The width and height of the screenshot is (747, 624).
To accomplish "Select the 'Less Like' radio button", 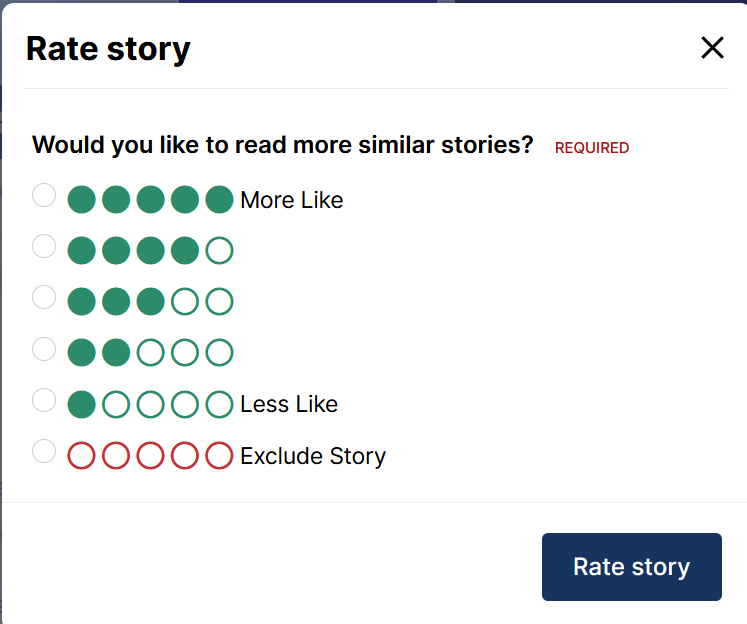I will pos(44,400).
